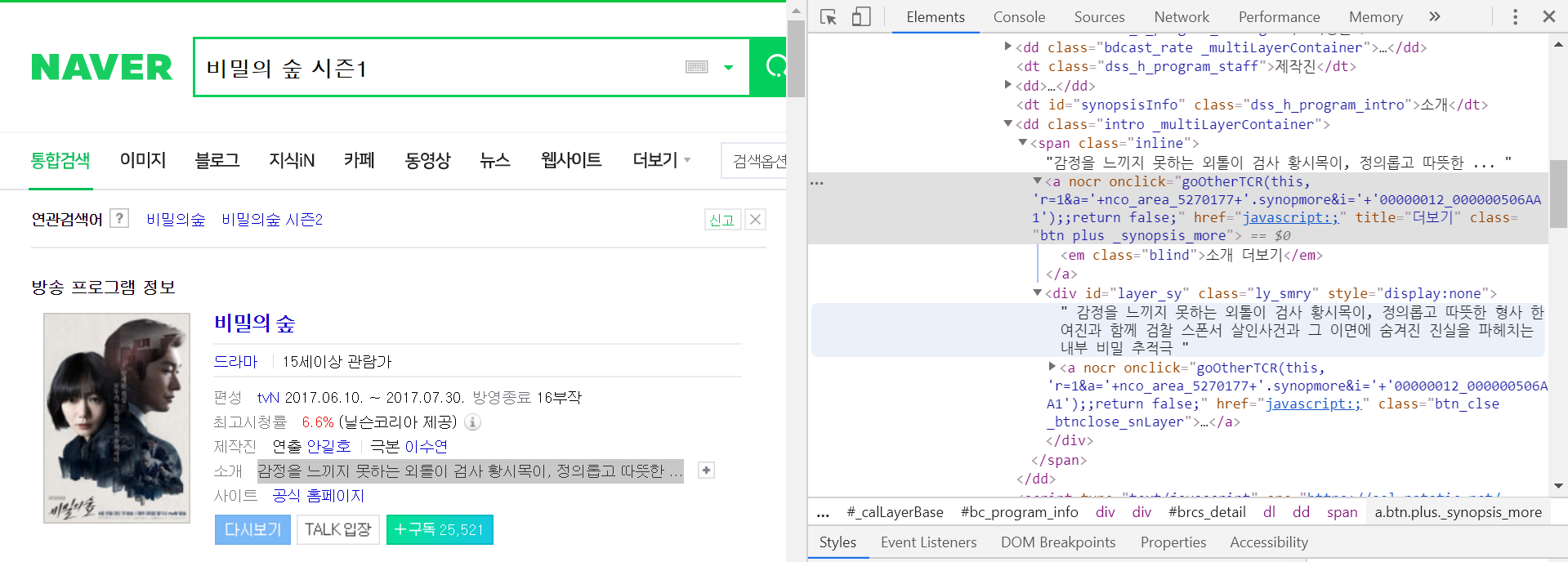
Task: Click the TALK 입장 button
Action: coord(338,529)
